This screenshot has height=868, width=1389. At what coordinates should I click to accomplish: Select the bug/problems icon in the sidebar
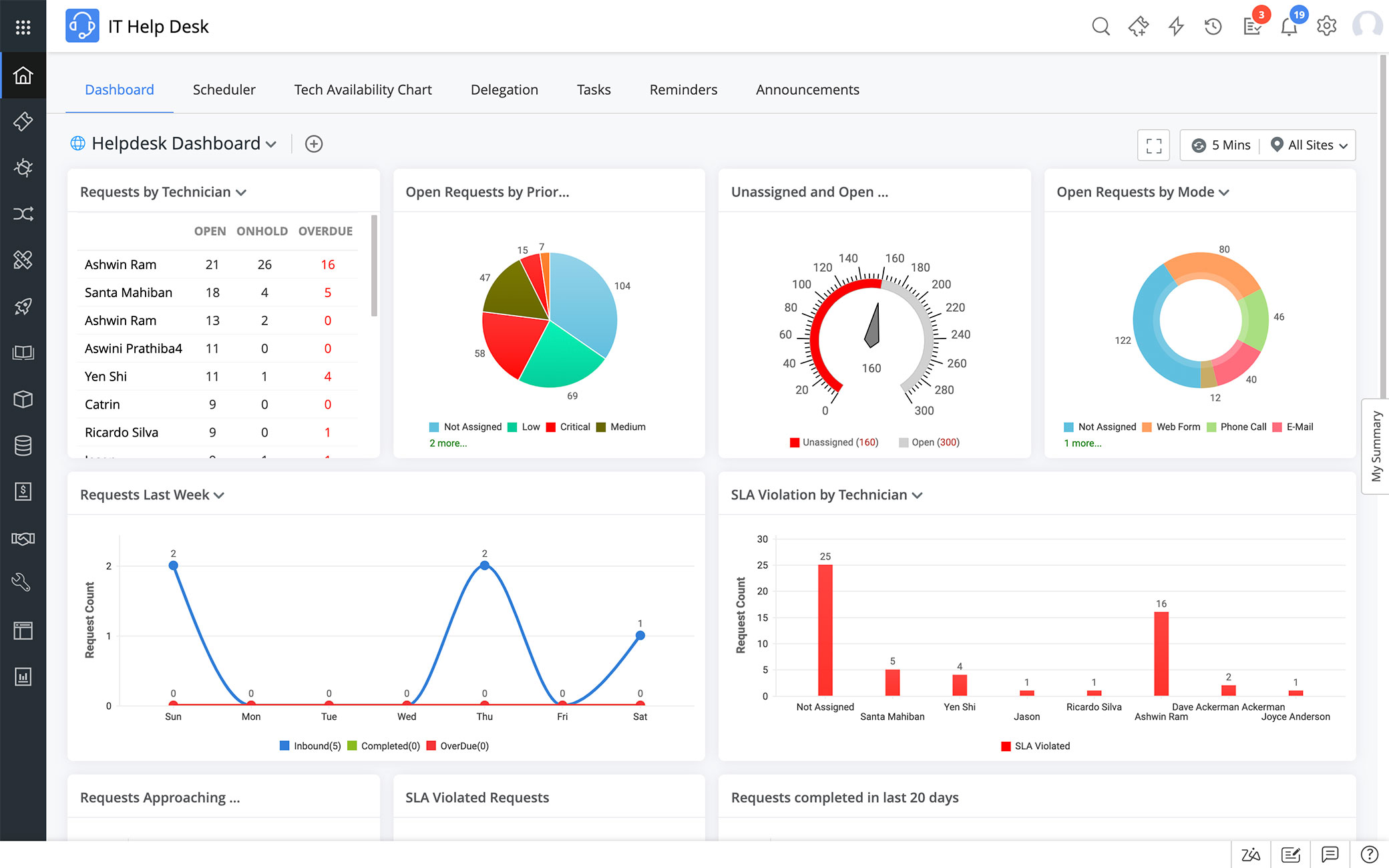point(23,168)
